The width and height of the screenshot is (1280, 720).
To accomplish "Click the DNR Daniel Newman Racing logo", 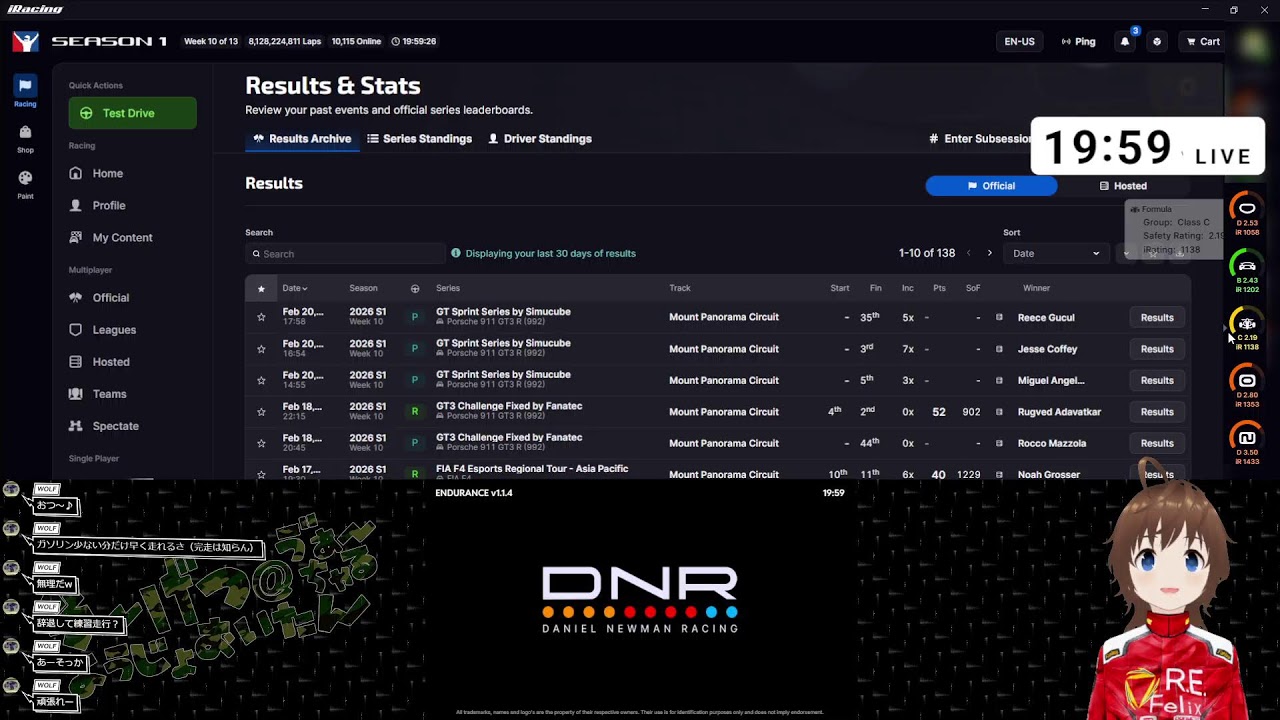I will point(640,599).
